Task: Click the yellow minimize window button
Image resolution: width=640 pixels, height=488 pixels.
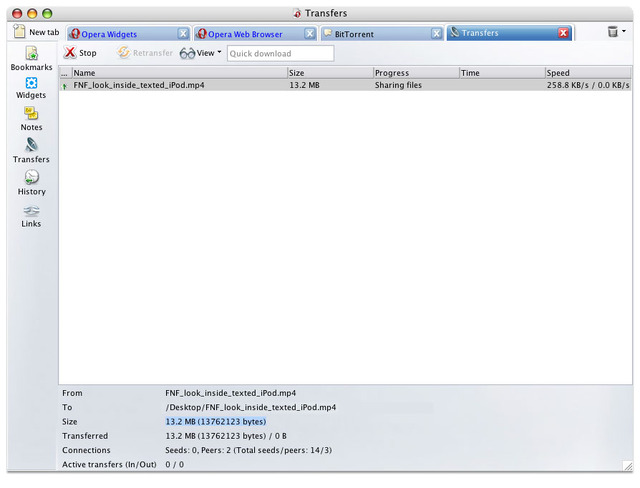Action: [x=32, y=13]
